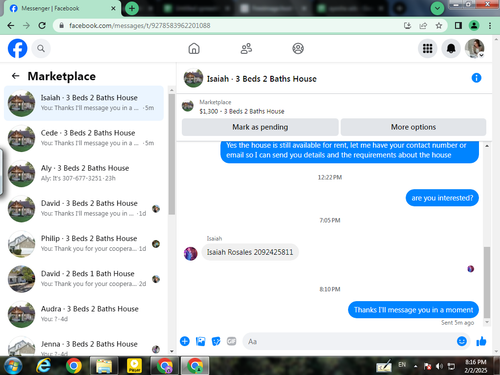Open the Chrome three-dot menu
This screenshot has width=500, height=375.
(490, 26)
